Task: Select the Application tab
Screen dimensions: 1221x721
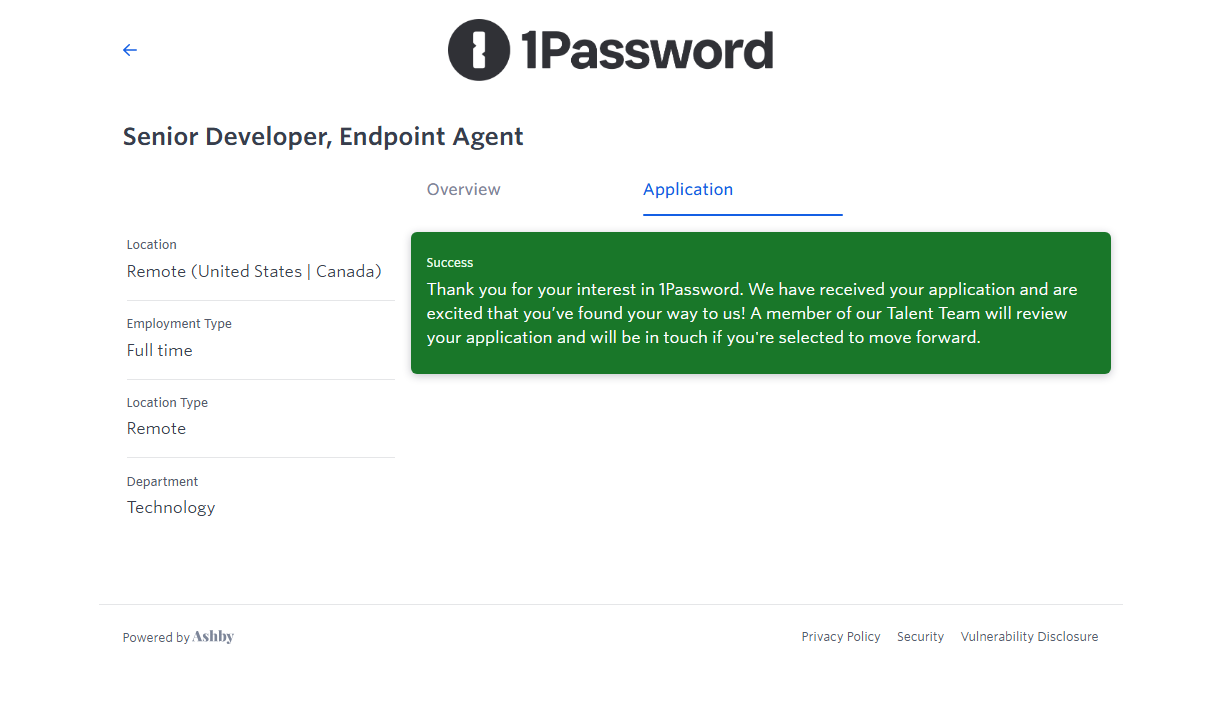Action: (x=688, y=190)
